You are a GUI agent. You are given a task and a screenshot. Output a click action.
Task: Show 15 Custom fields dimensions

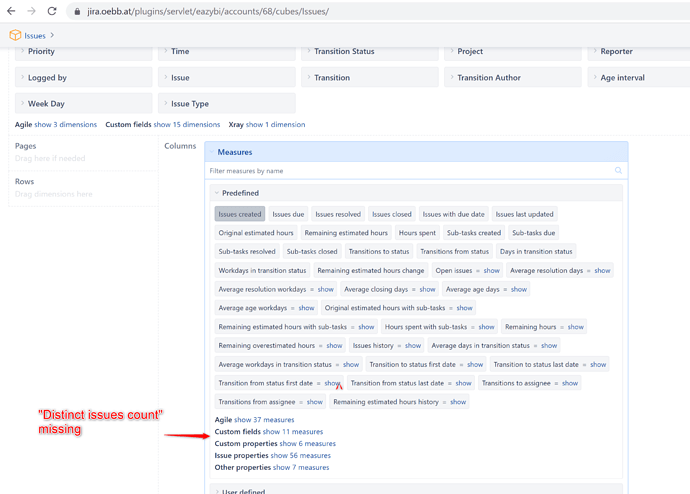click(x=187, y=124)
